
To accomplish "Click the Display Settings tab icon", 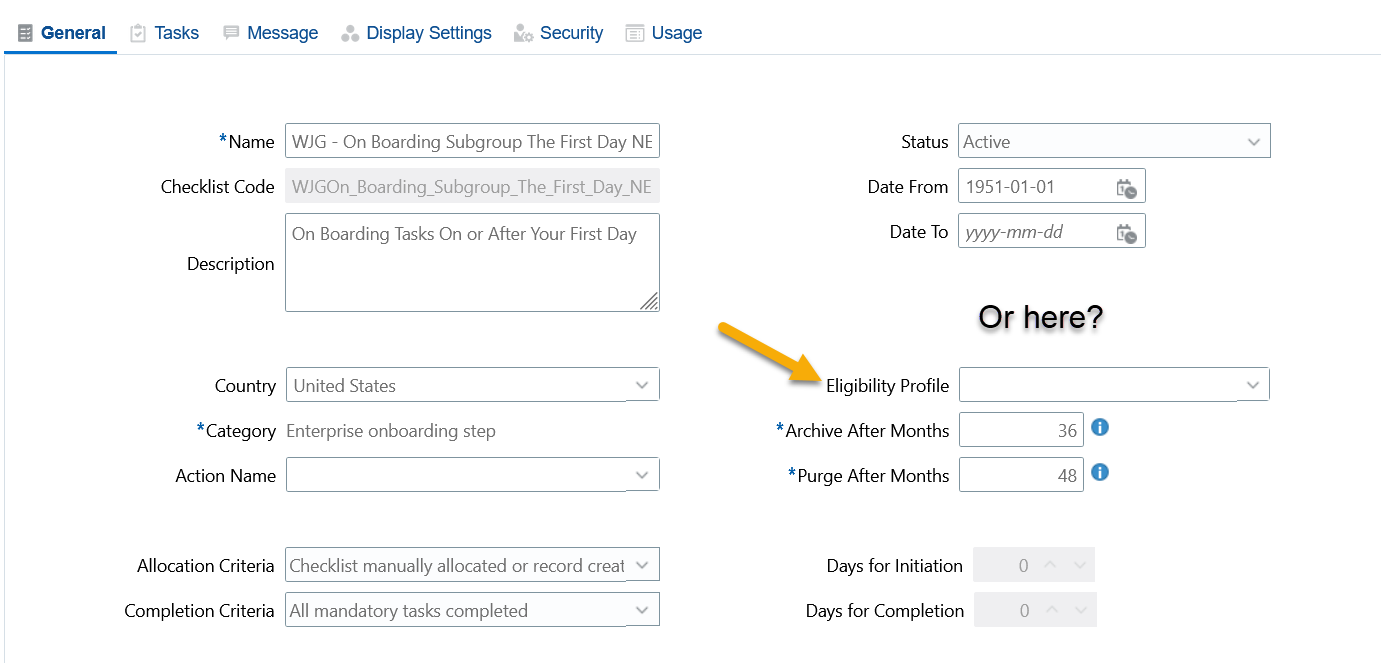I will pos(350,33).
